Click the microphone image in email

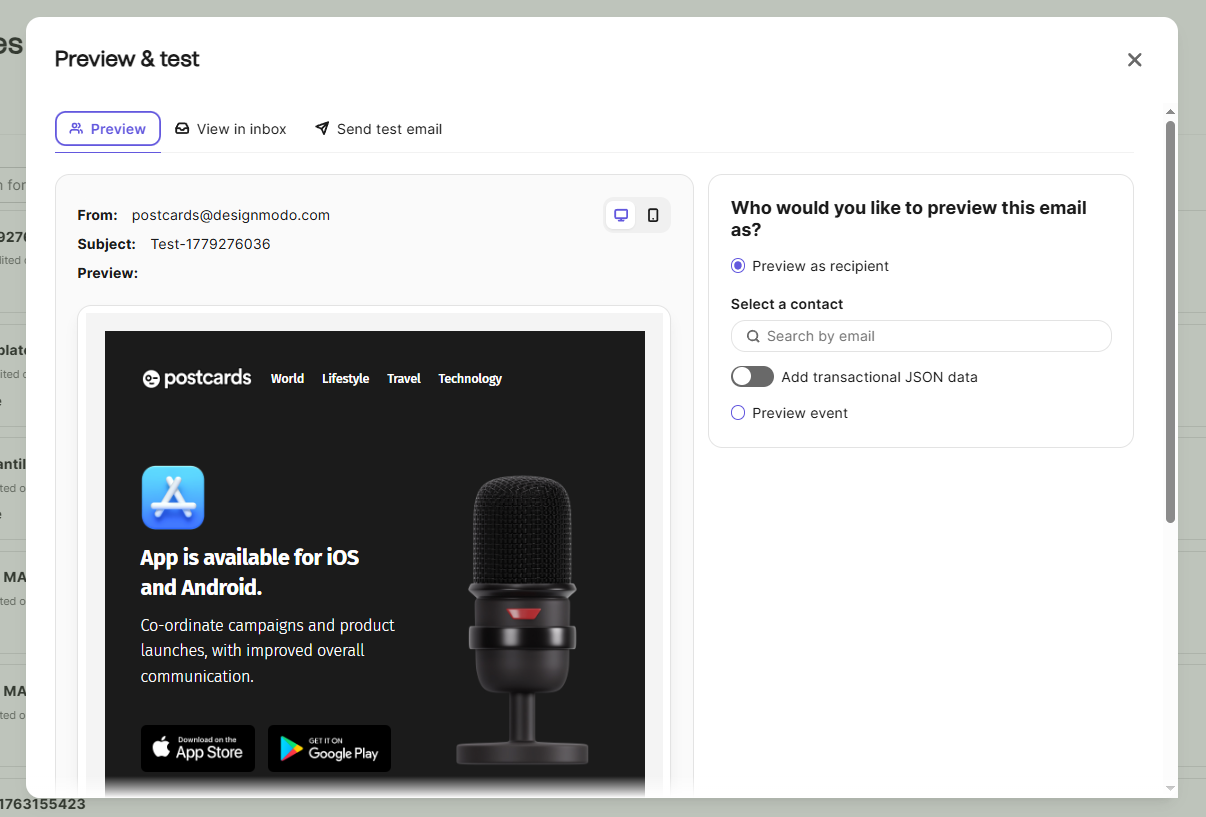[522, 620]
